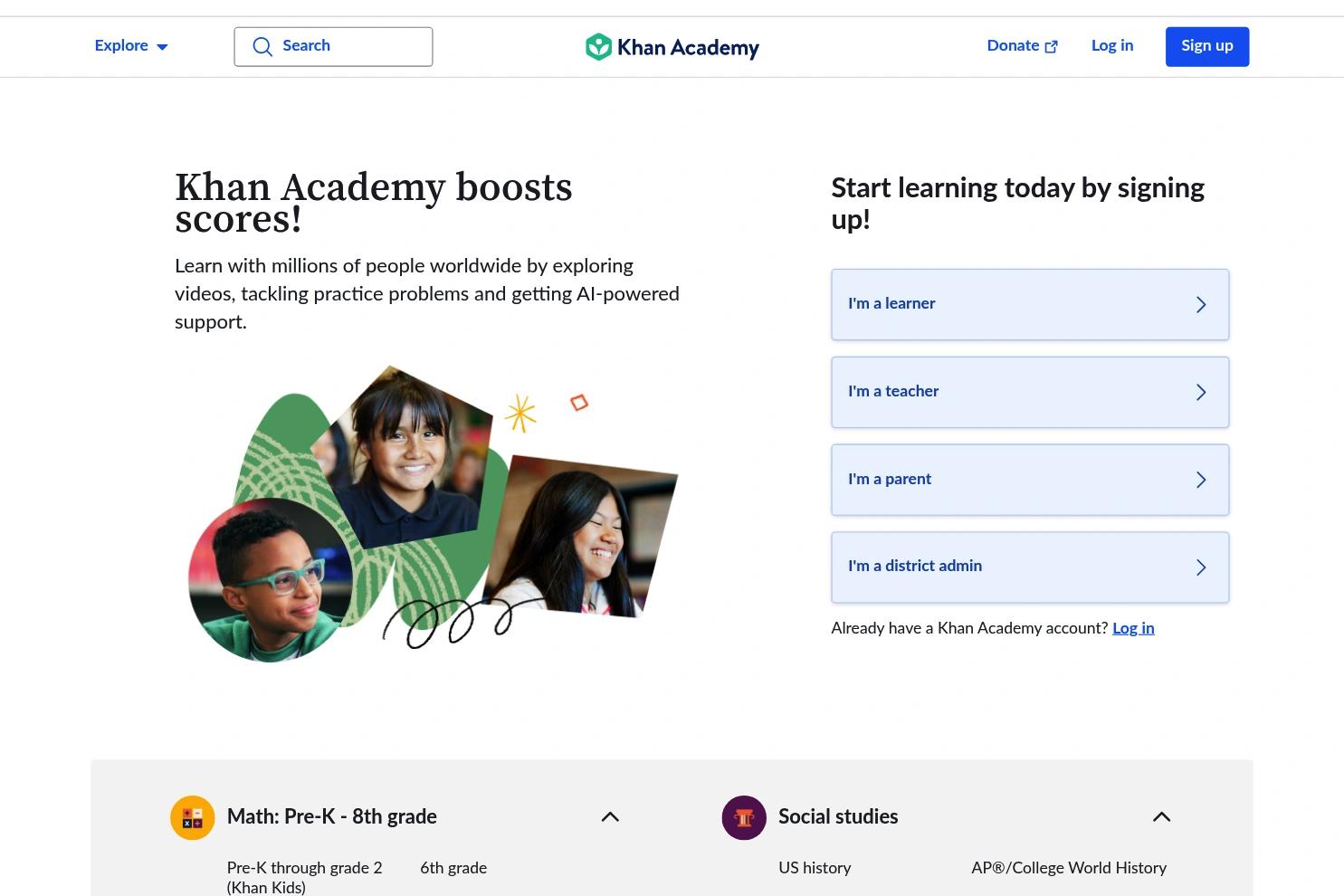The height and width of the screenshot is (896, 1344).
Task: Choose the I'm a district admin option
Action: pos(1030,567)
